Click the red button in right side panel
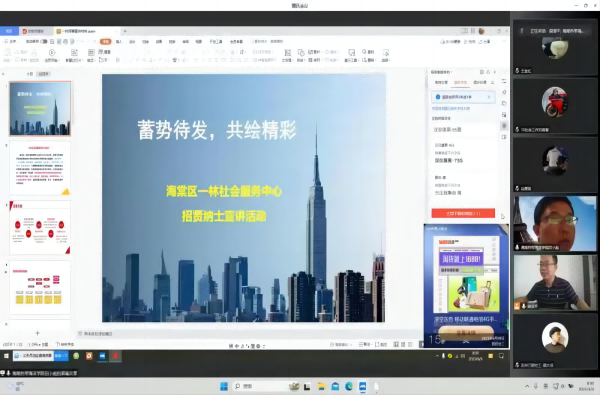 463,213
